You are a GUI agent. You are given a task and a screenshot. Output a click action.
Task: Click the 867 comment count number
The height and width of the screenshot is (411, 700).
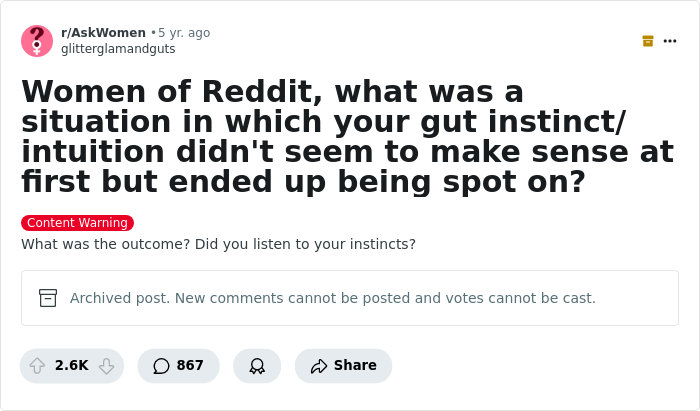point(190,366)
